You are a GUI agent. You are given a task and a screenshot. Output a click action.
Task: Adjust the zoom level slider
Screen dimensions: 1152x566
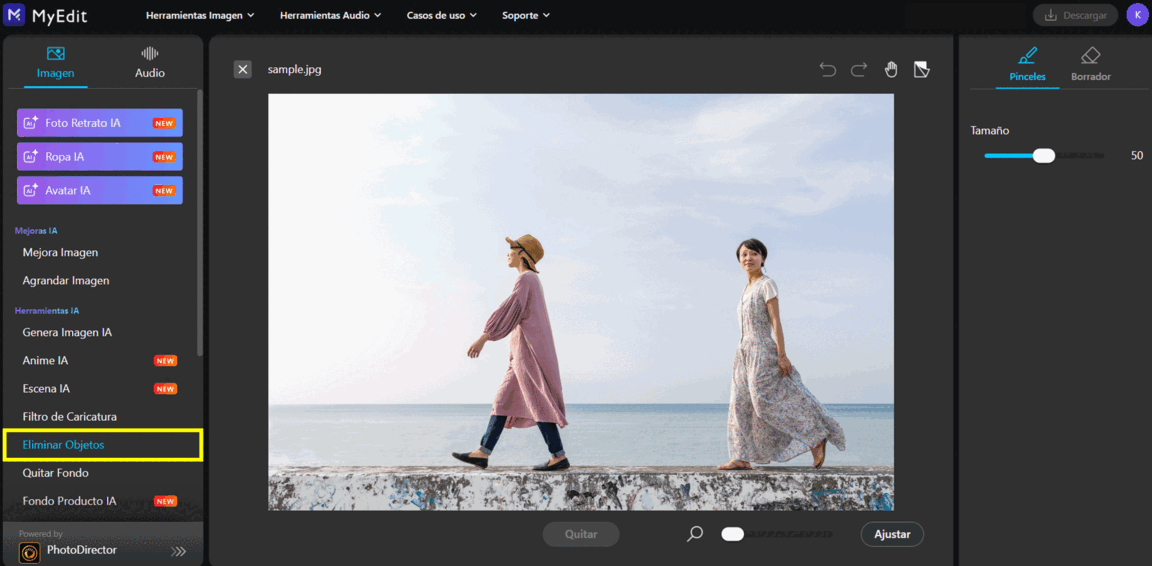pos(777,534)
